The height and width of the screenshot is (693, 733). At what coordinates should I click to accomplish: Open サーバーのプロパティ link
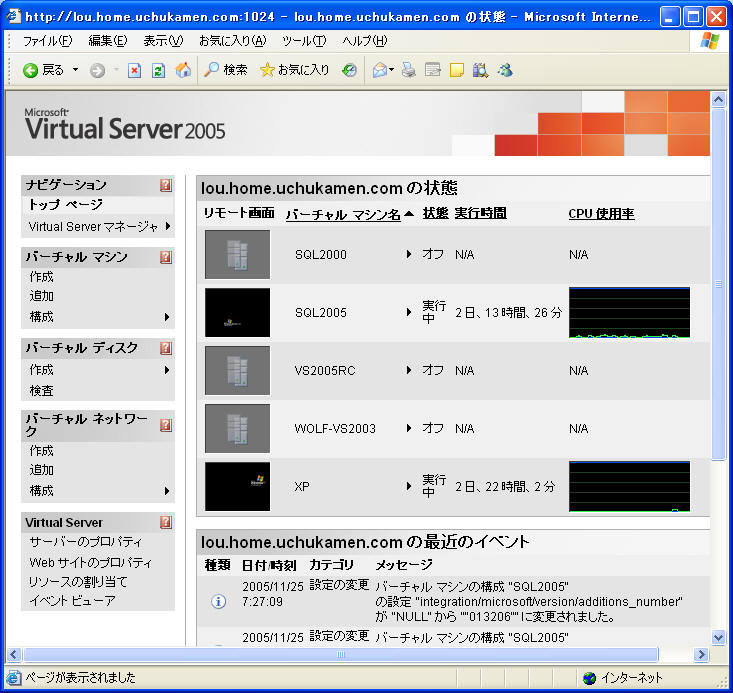tap(85, 542)
